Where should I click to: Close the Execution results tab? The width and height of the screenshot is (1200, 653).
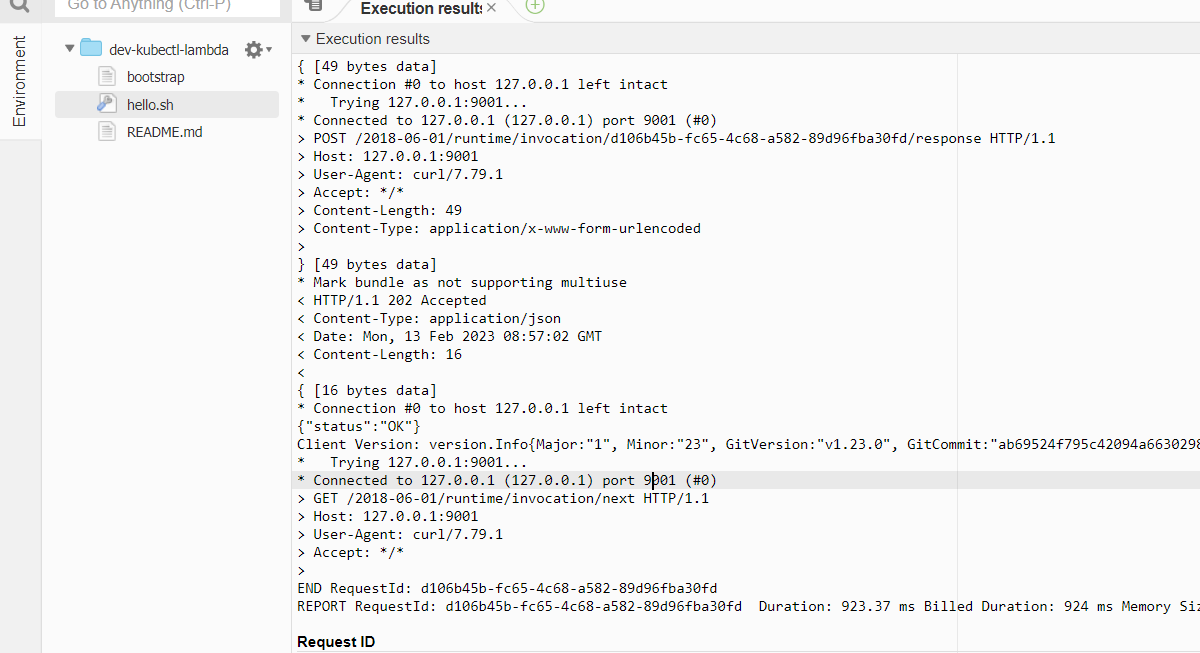tap(491, 8)
